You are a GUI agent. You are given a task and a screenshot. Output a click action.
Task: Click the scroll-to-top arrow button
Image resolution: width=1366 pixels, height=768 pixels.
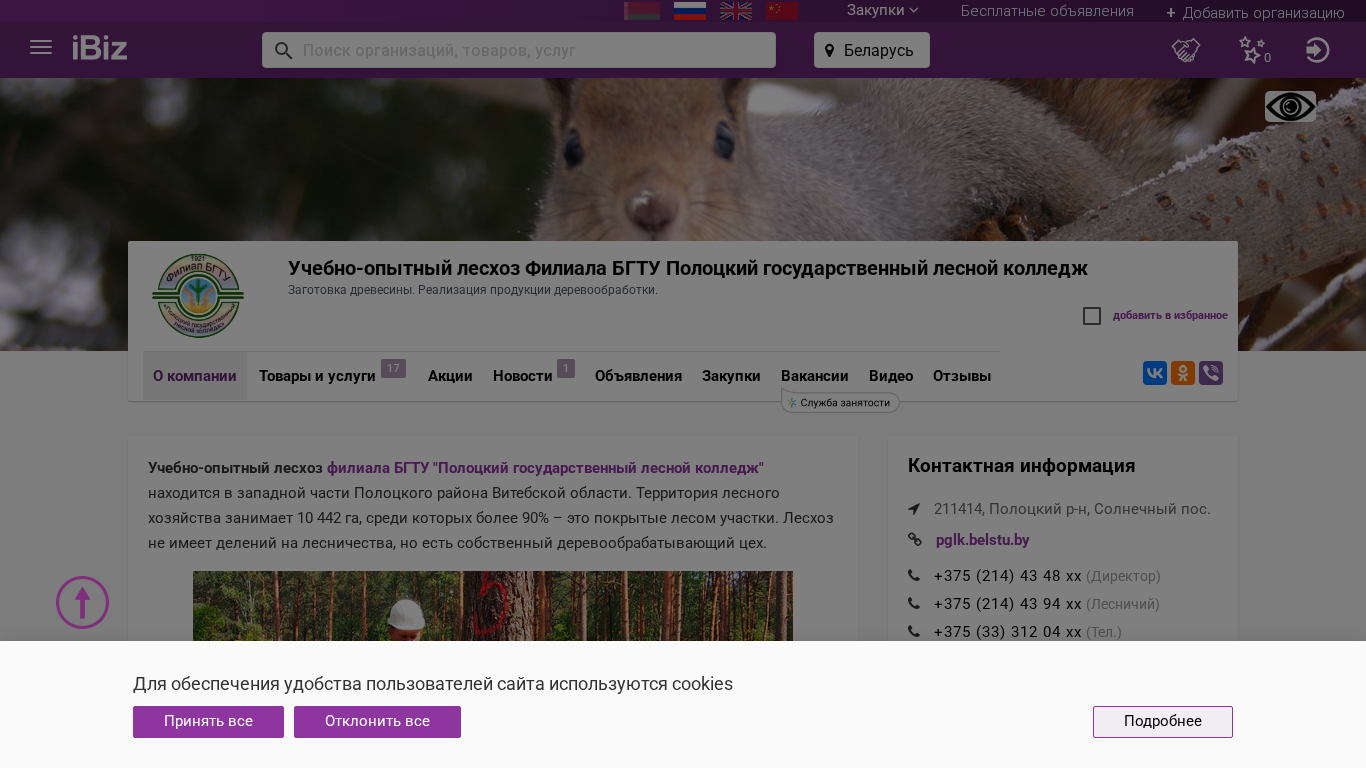coord(82,603)
